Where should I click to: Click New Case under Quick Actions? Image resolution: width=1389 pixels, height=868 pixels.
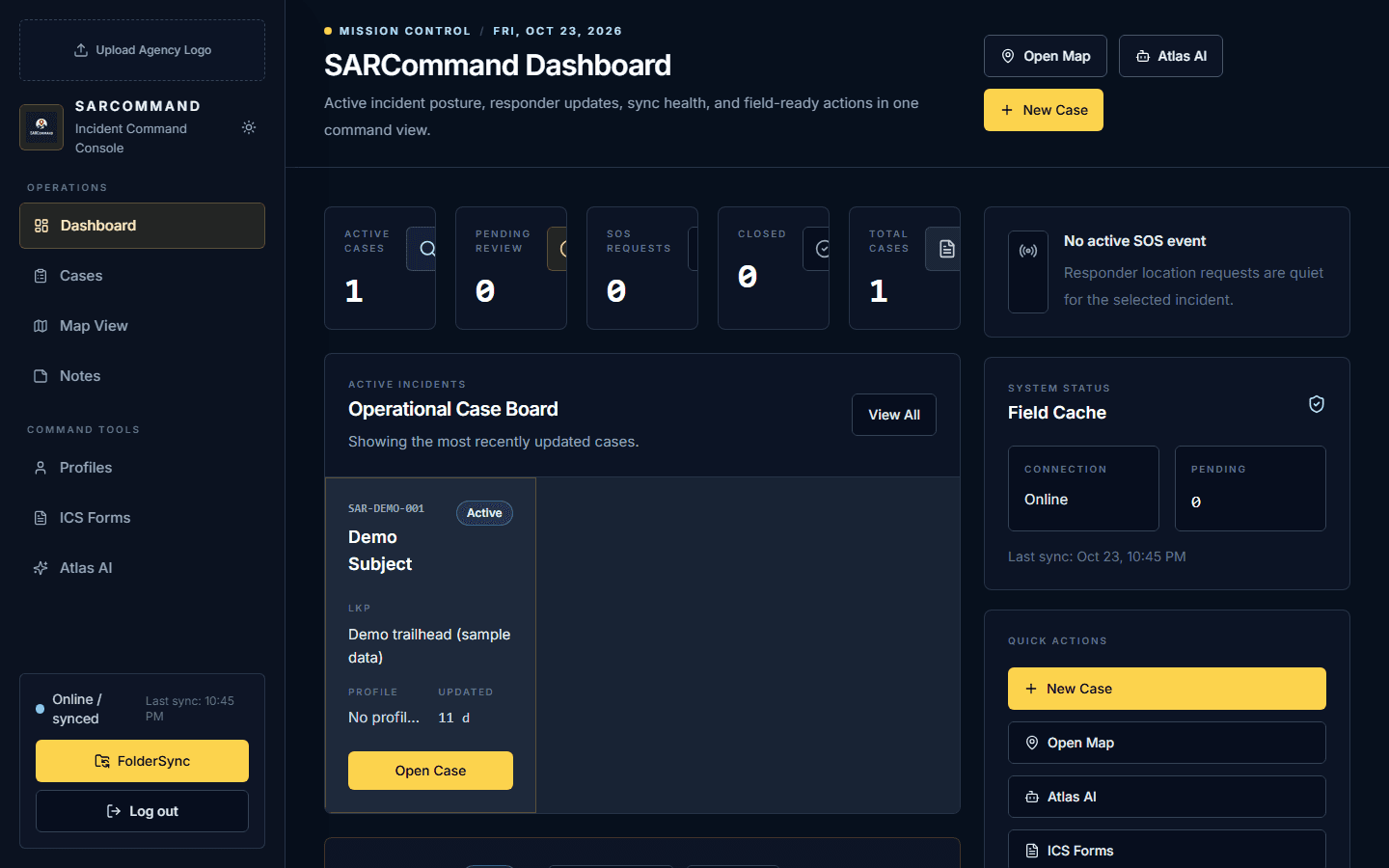tap(1167, 689)
